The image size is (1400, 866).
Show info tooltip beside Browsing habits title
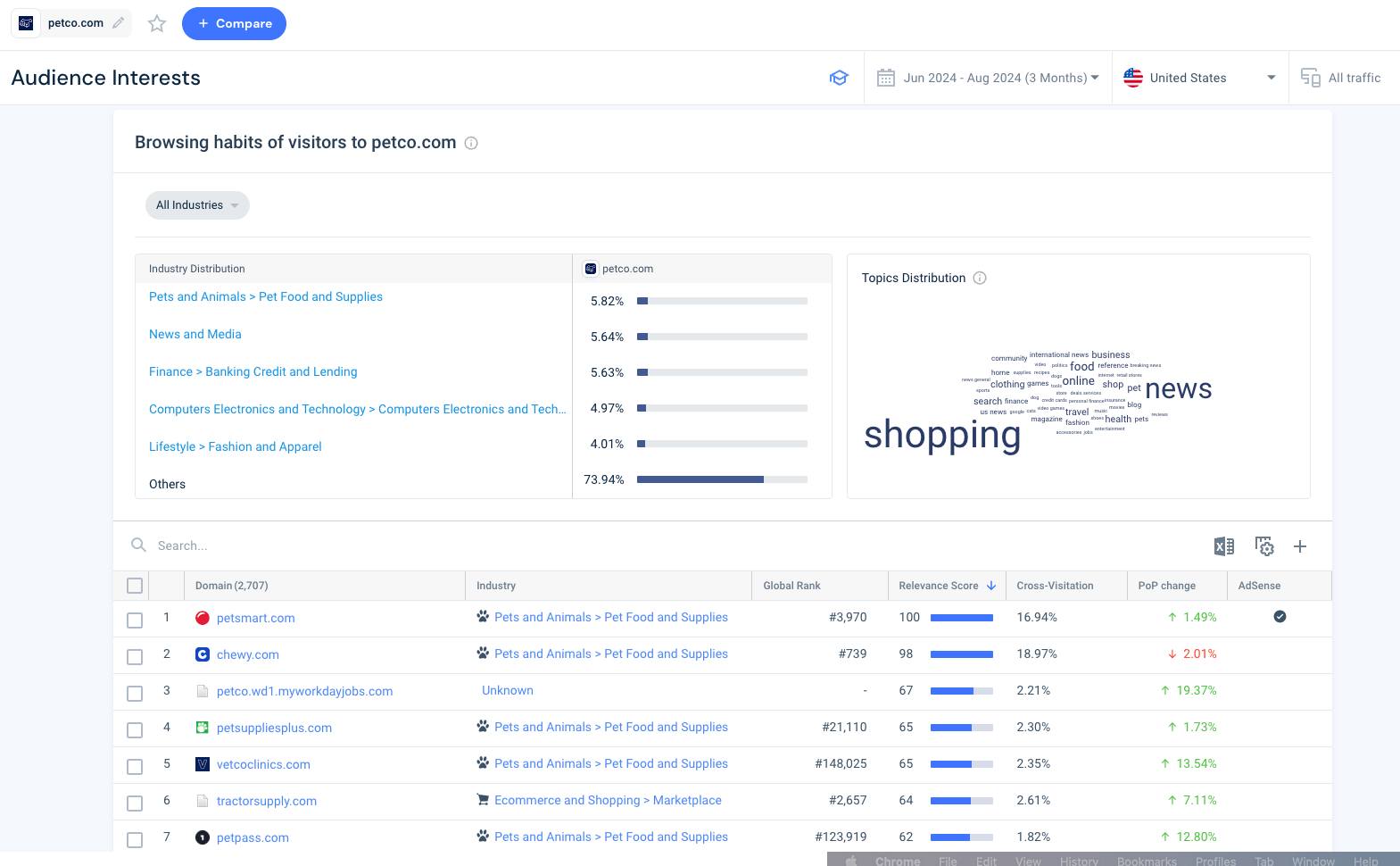tap(471, 143)
